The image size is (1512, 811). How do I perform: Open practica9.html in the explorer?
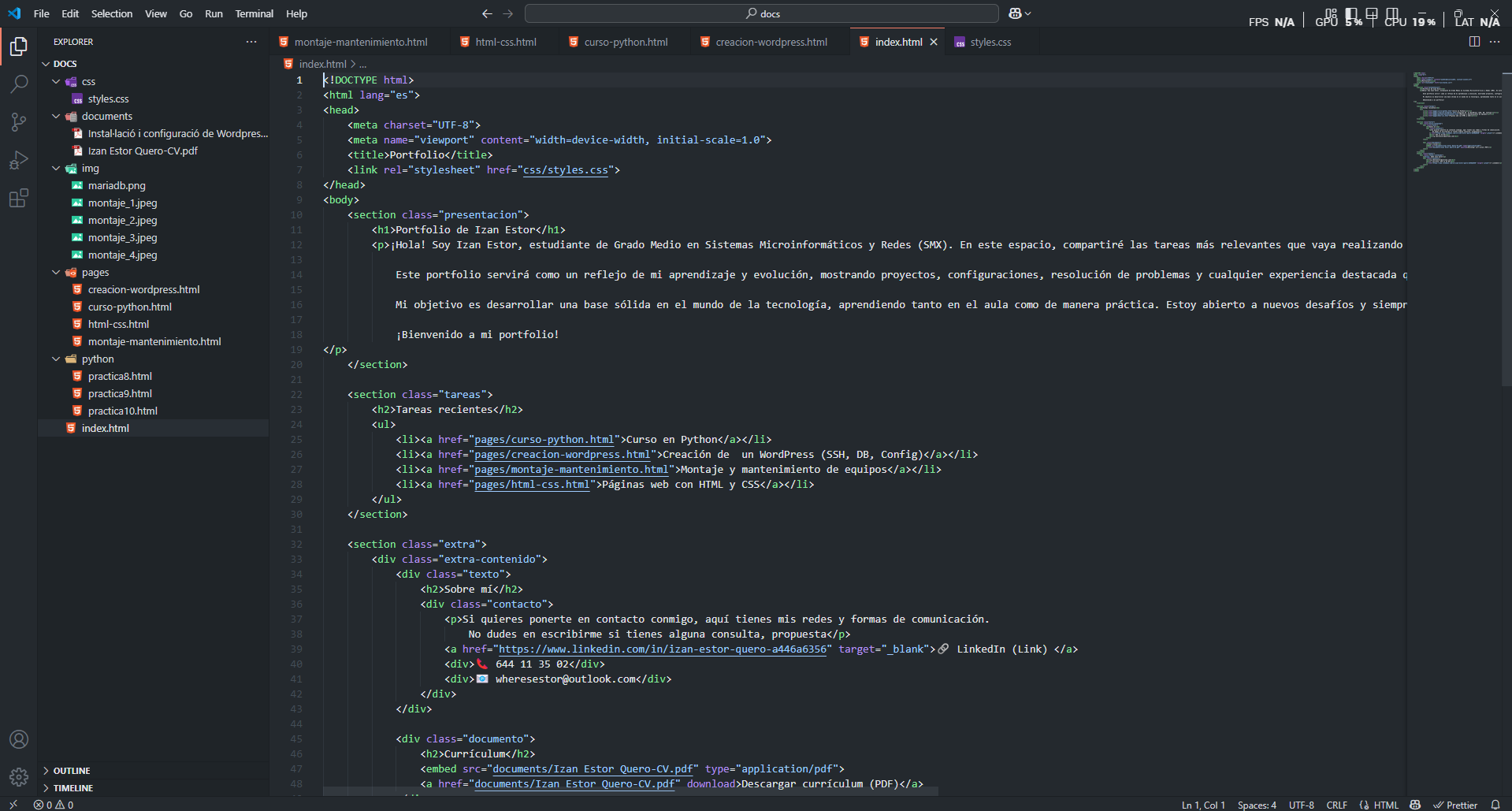(120, 393)
